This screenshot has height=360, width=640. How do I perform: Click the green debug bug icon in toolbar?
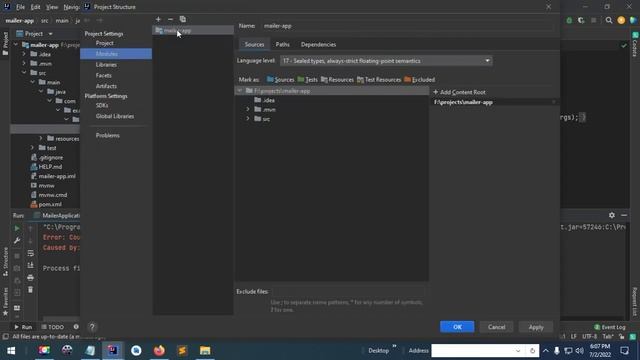(569, 20)
